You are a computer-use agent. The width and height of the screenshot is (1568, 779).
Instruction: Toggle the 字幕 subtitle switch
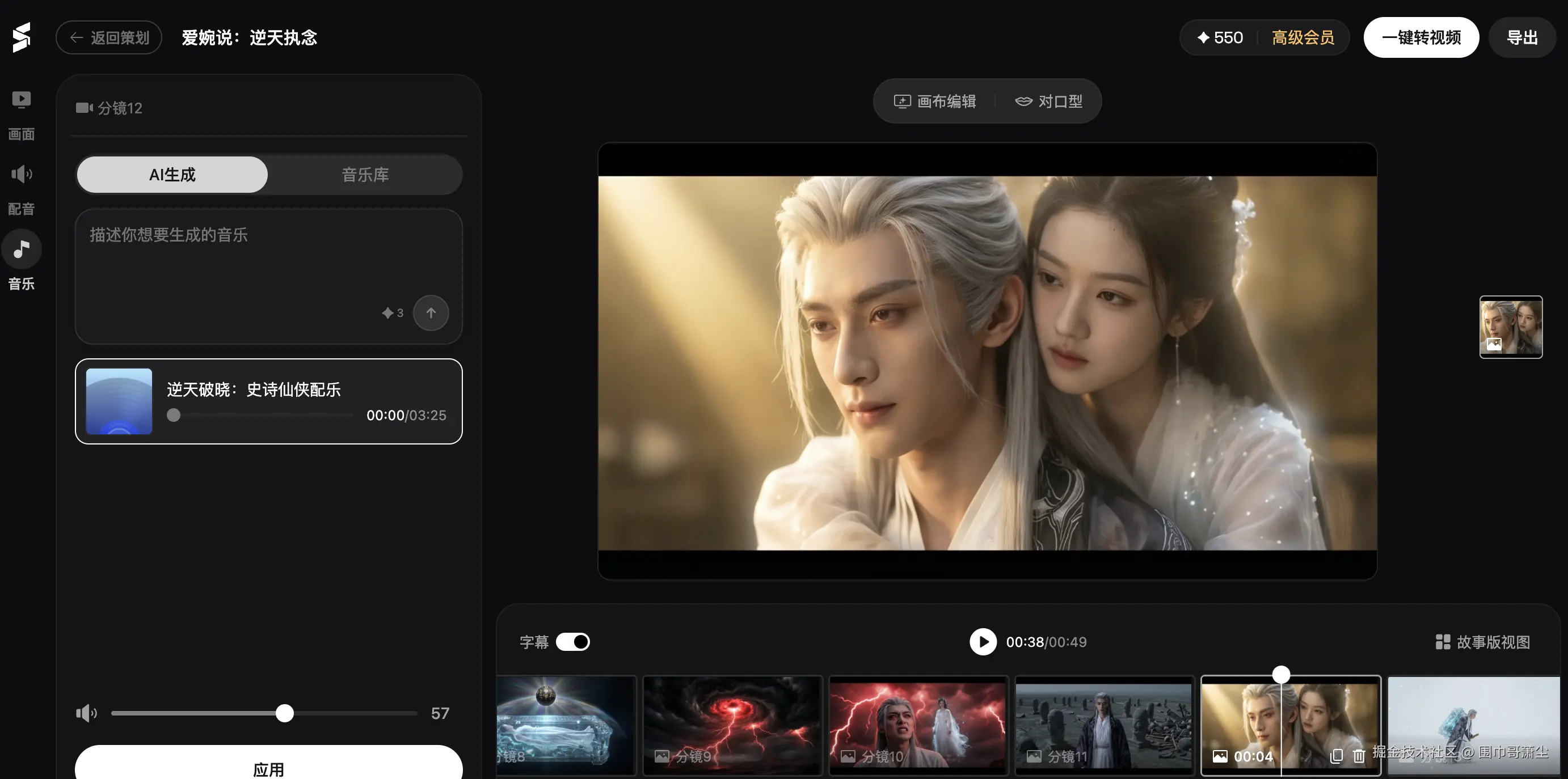click(572, 642)
